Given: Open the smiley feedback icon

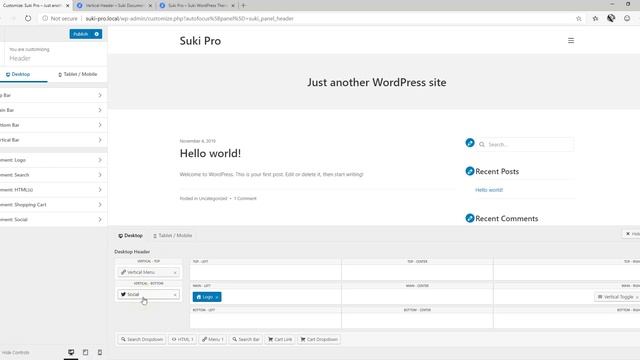Looking at the screenshot, I should point(627,18).
